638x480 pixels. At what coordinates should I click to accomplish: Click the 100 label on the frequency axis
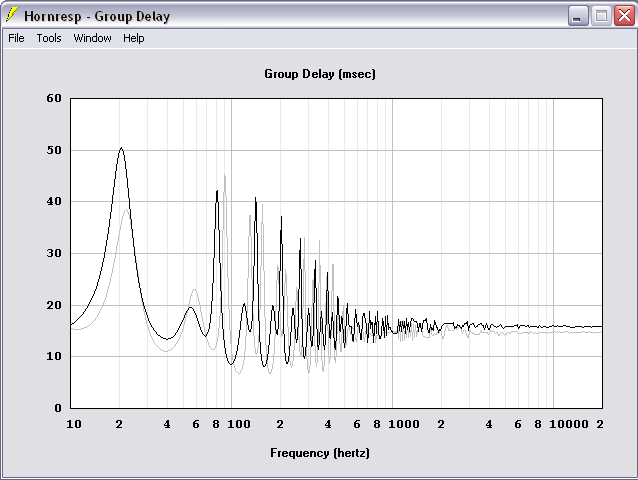point(238,424)
